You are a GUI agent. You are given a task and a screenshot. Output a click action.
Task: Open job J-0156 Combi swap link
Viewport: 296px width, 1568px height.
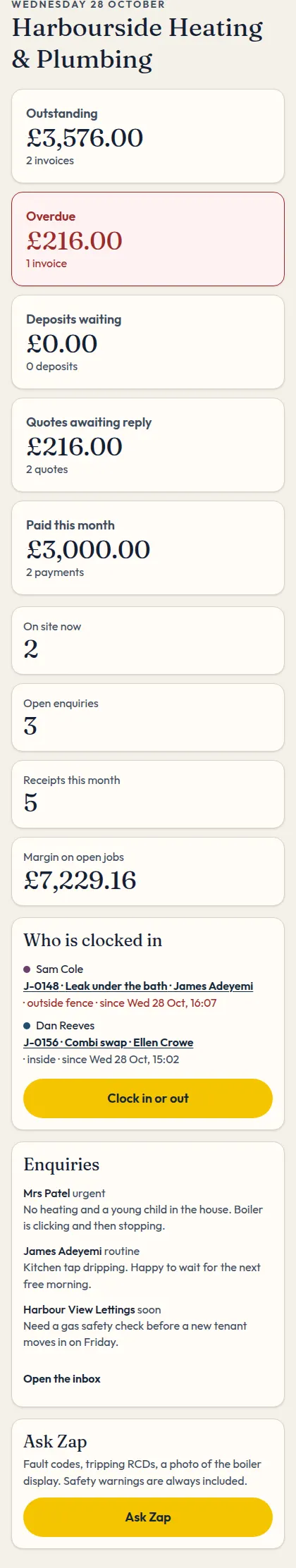(x=108, y=1042)
